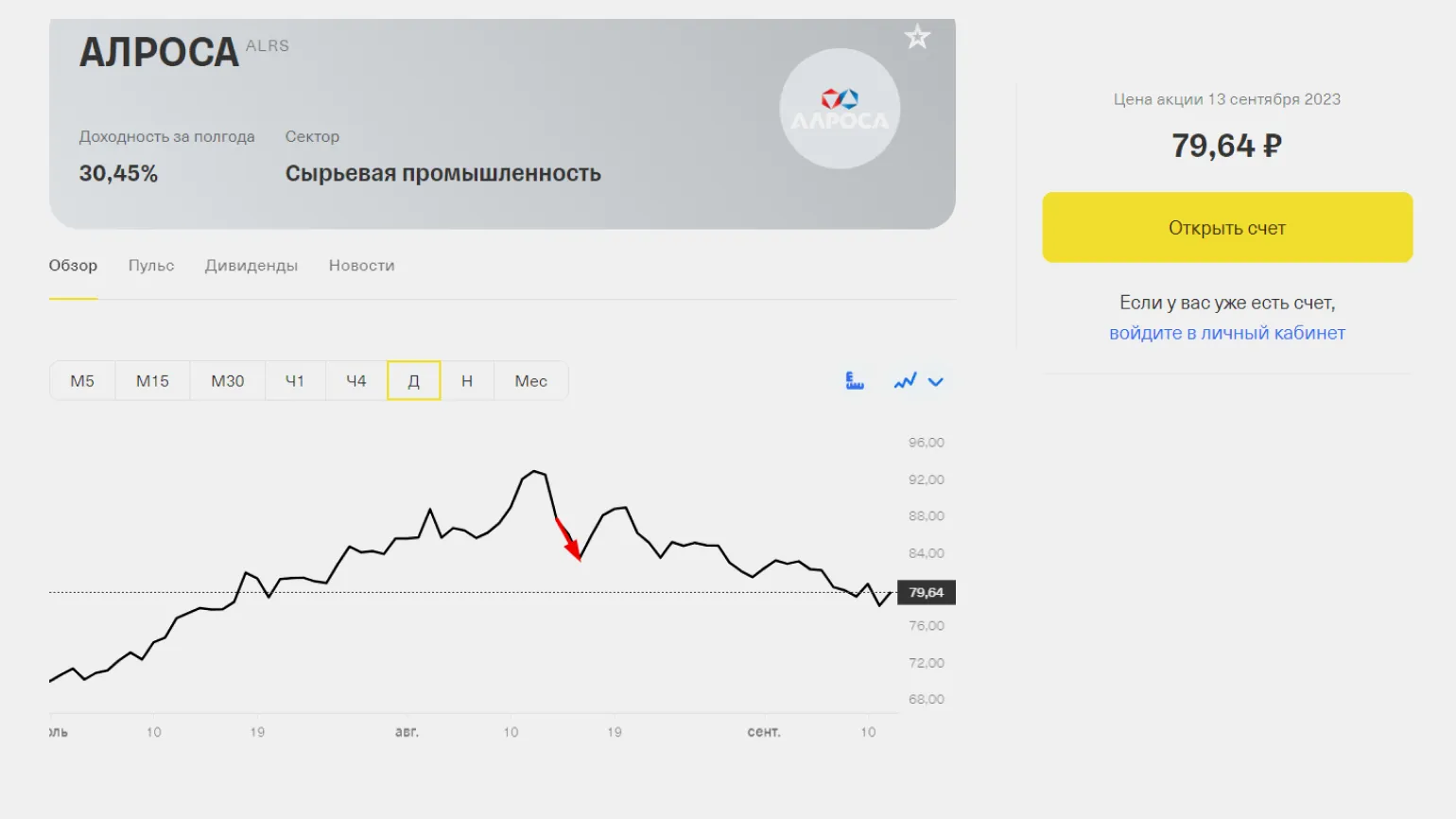
Task: Follow the войдите в личный кабинет link
Action: [1227, 333]
